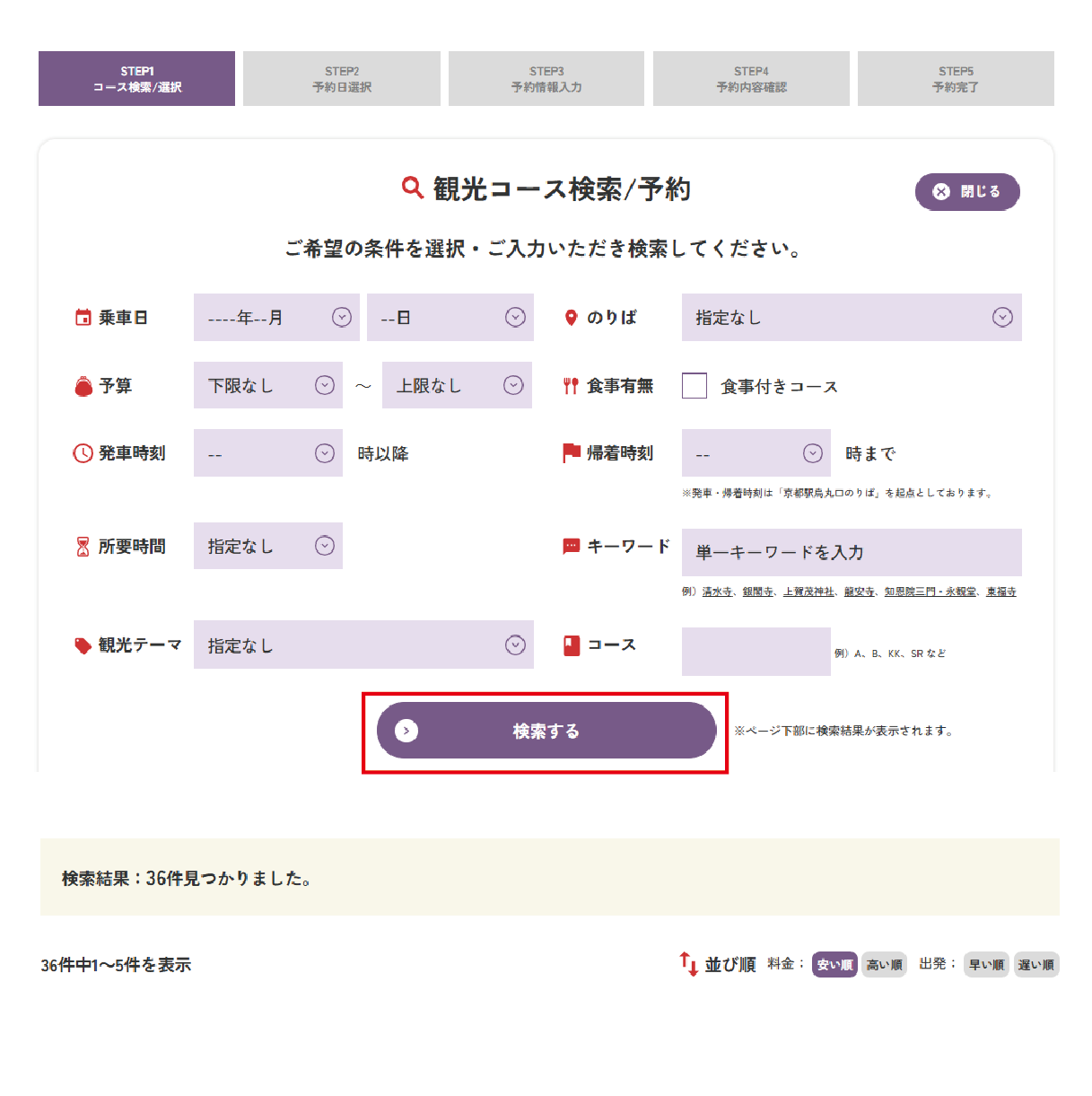Image resolution: width=1092 pixels, height=1096 pixels.
Task: Sort results by 早い順 departure
Action: [986, 965]
